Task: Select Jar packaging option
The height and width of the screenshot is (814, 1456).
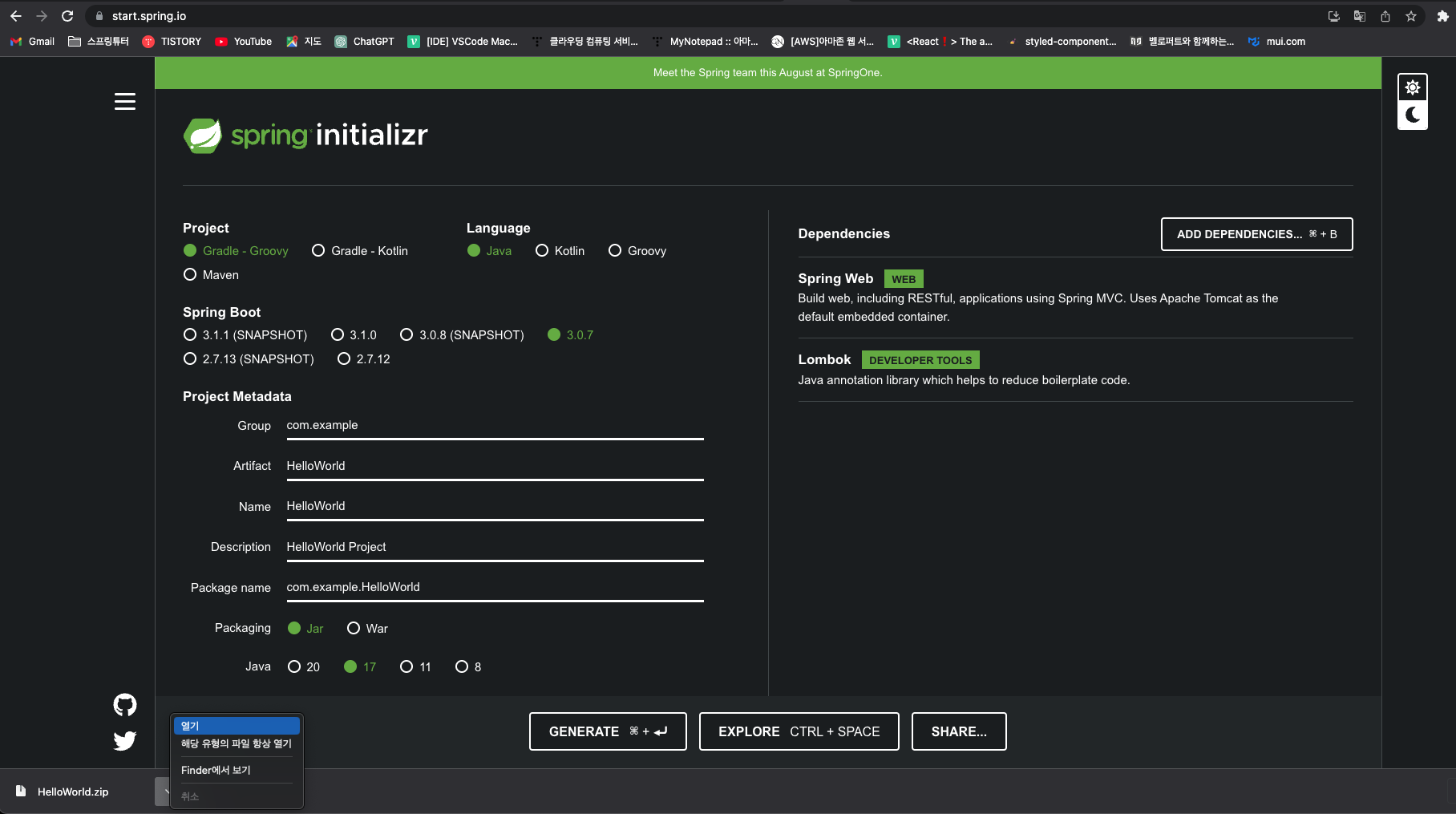Action: (x=305, y=629)
